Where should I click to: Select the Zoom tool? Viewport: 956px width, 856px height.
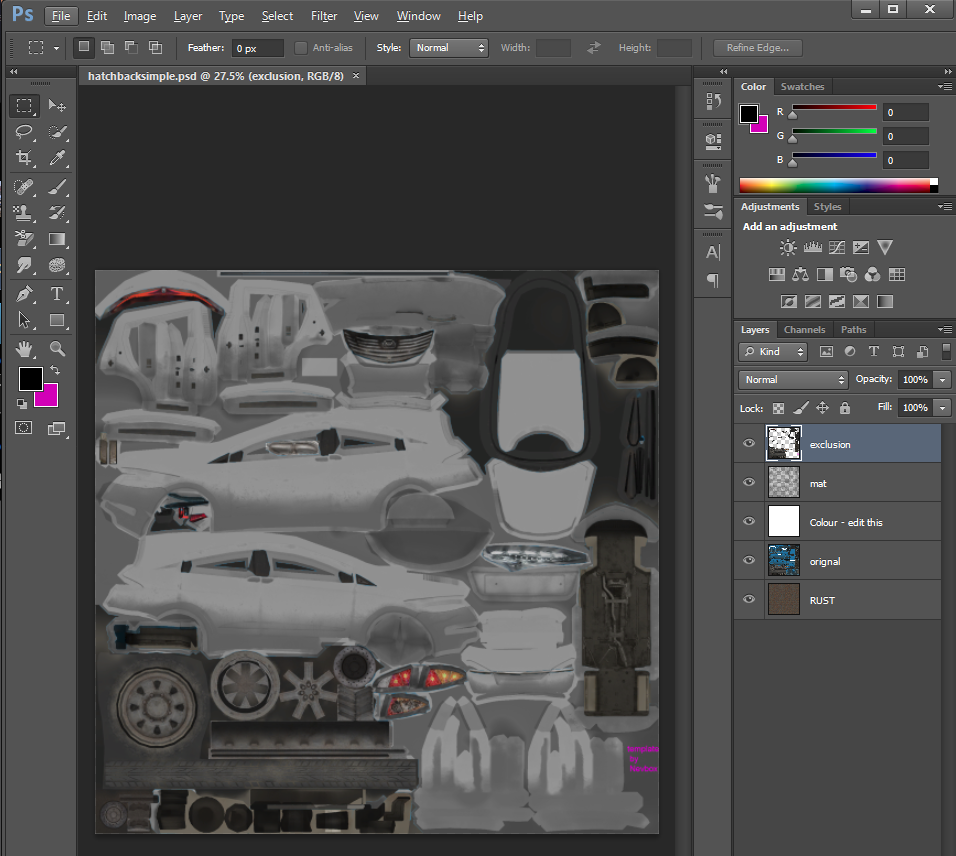(57, 348)
